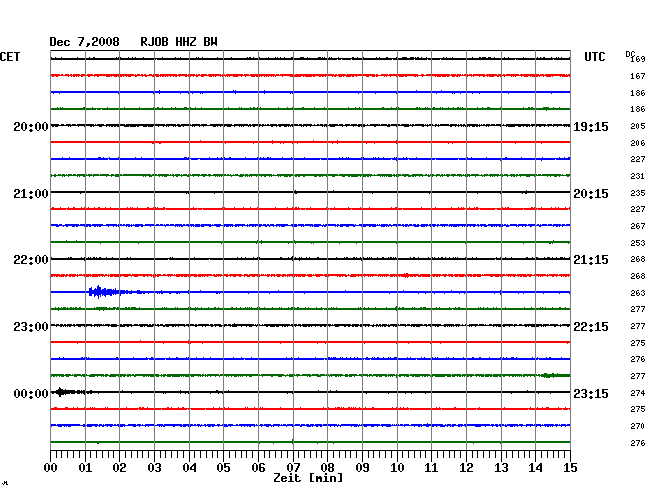Image resolution: width=650 pixels, height=494 pixels.
Task: Select the 20:00 CET time label
Action: [x=31, y=126]
